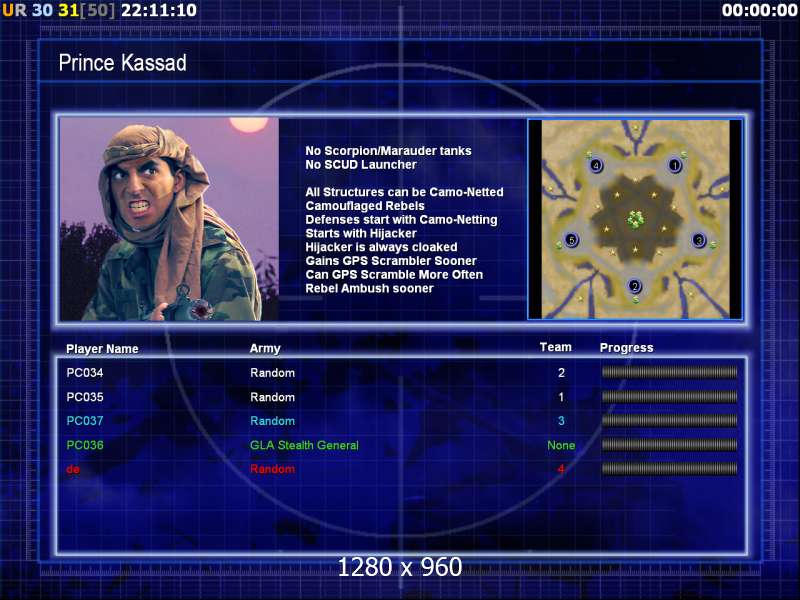
Task: Click start position 3 on the map
Action: (x=699, y=240)
